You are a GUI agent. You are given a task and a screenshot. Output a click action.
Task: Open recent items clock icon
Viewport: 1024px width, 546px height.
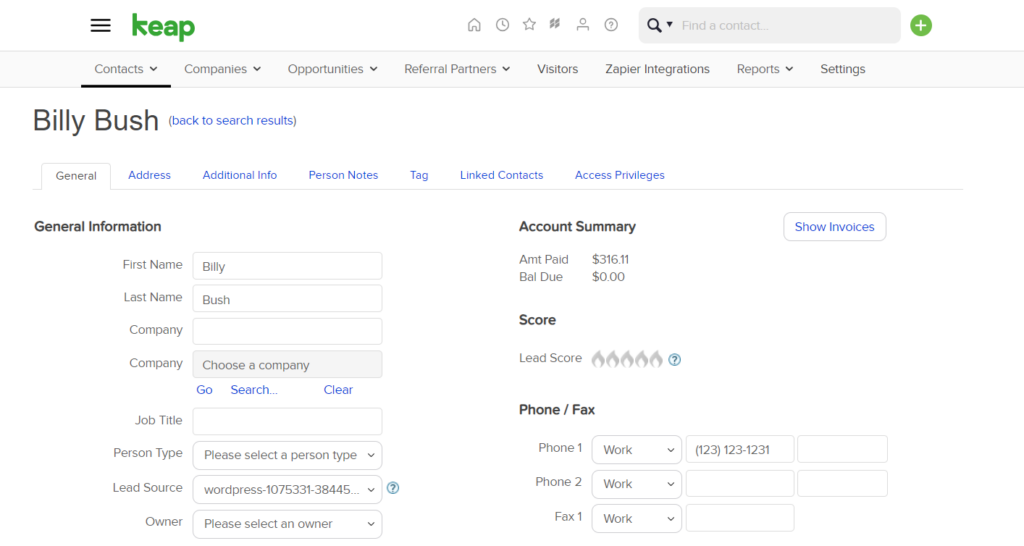pos(502,25)
